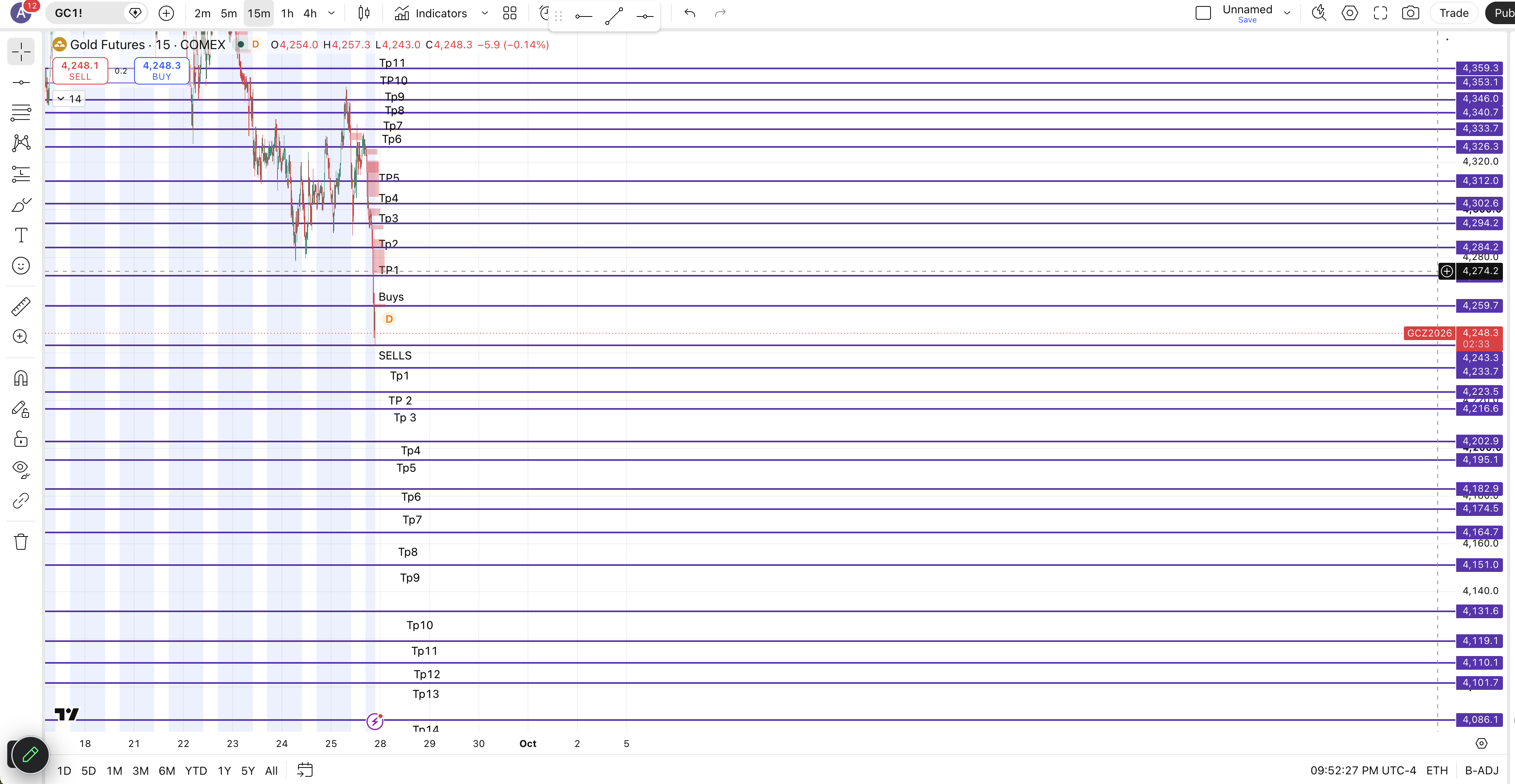
Task: Open chart settings hexagon icon
Action: [x=1350, y=13]
